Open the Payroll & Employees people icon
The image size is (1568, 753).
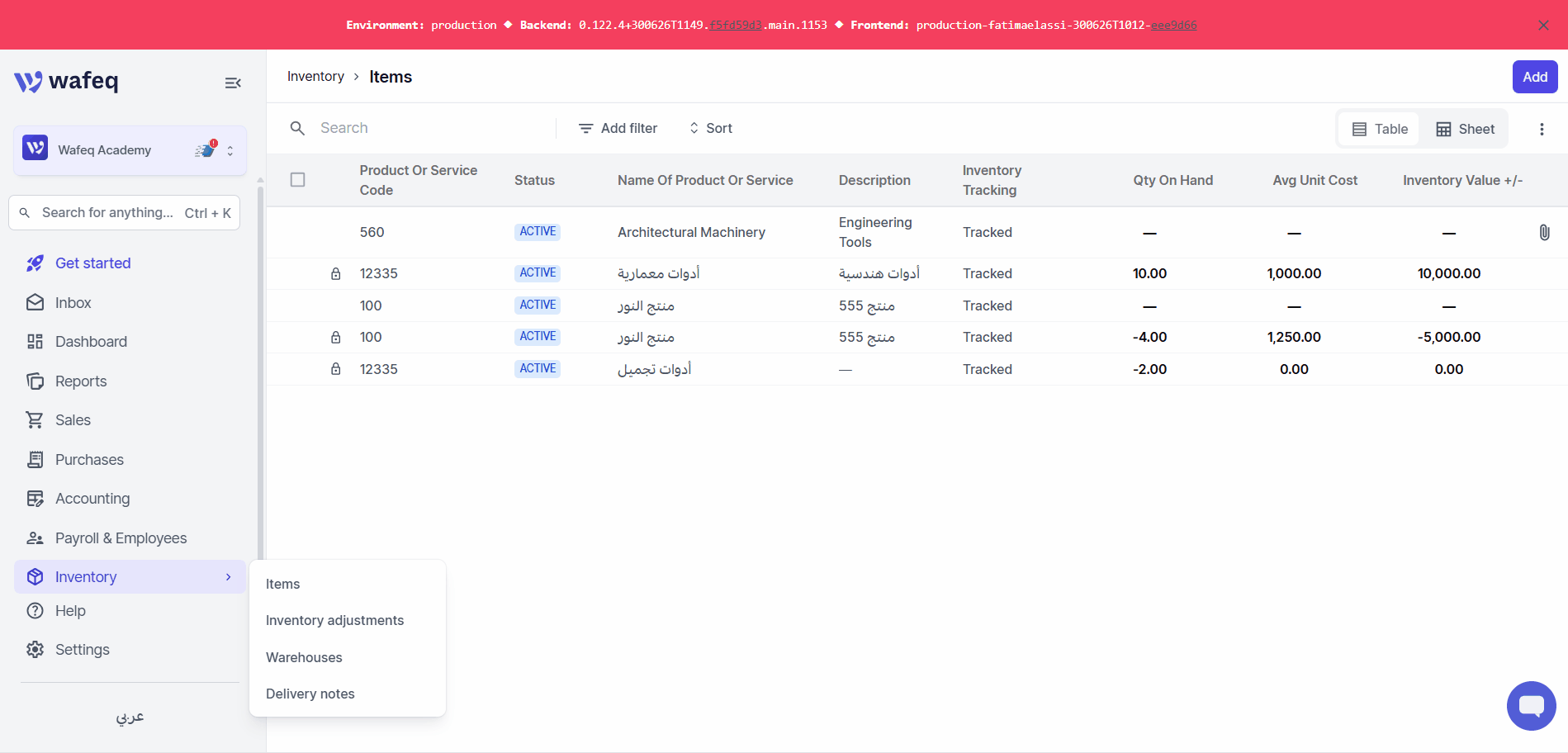tap(35, 538)
